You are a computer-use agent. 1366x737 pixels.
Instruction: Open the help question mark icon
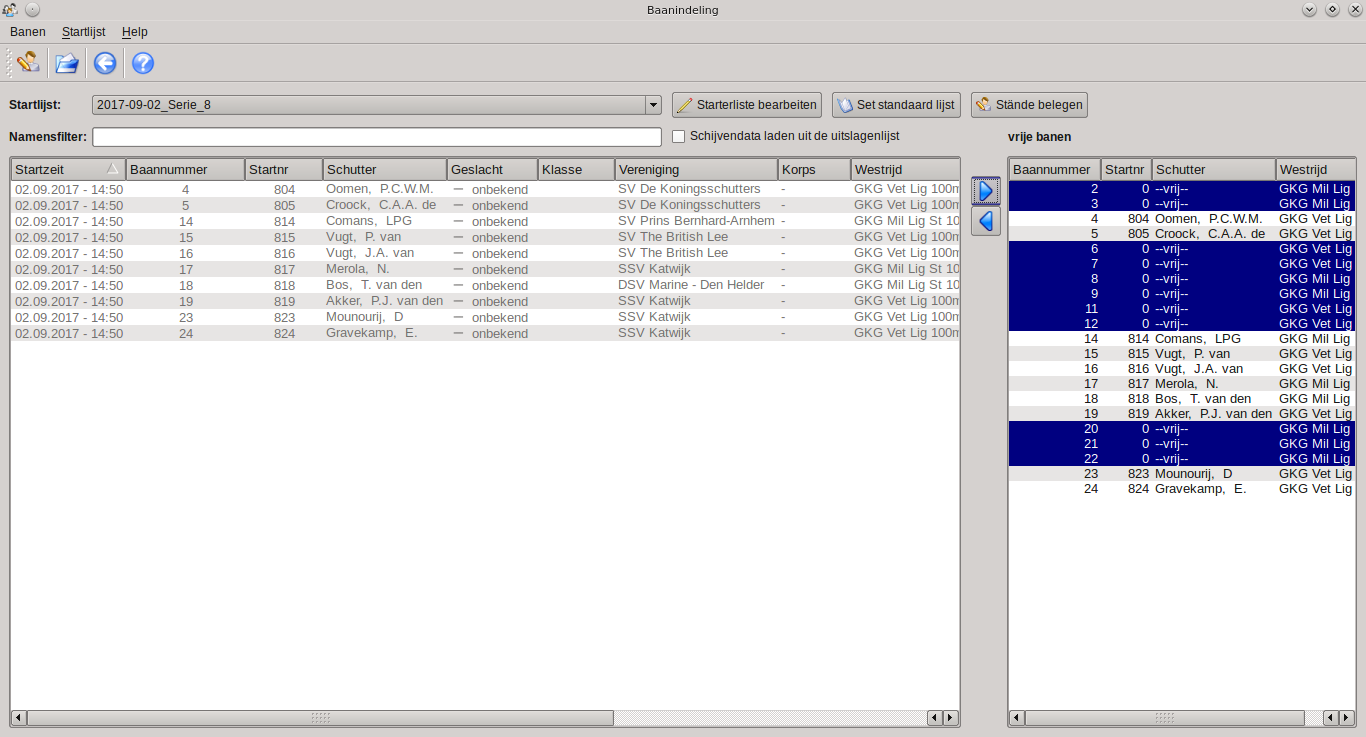click(x=143, y=64)
